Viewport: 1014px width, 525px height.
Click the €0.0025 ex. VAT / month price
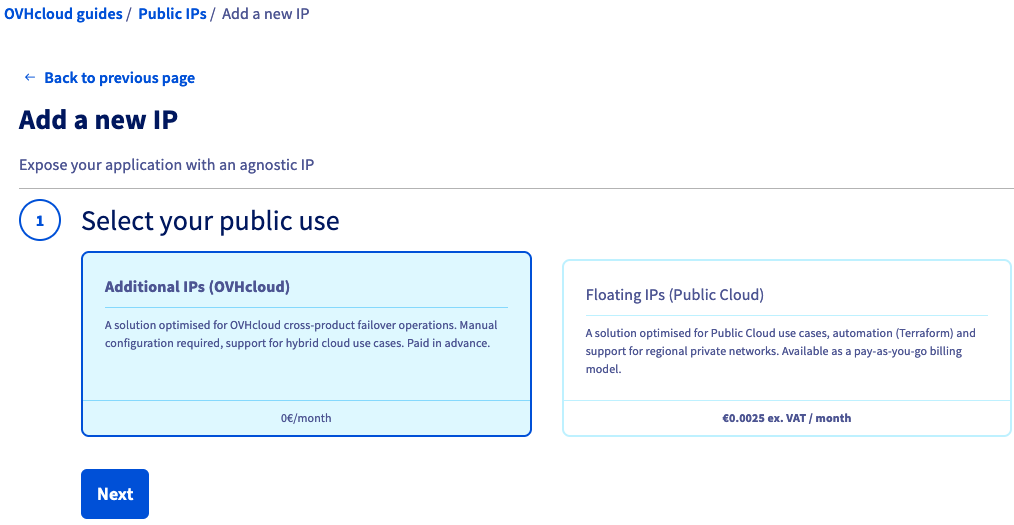(786, 418)
